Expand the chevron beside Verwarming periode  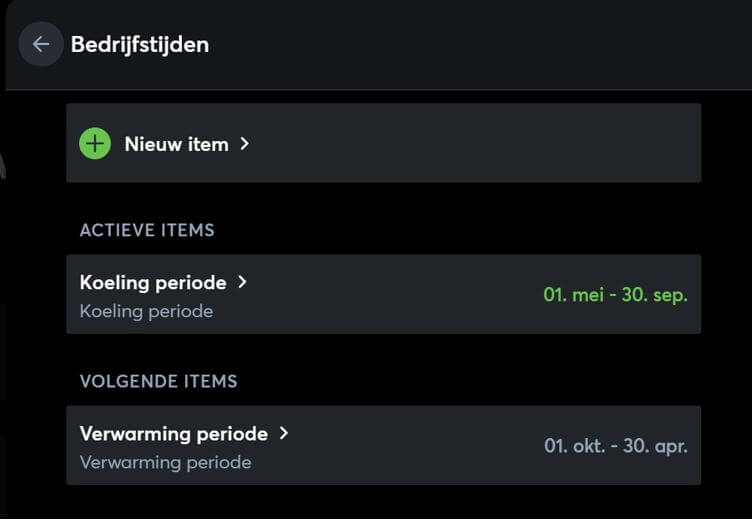[x=284, y=434]
